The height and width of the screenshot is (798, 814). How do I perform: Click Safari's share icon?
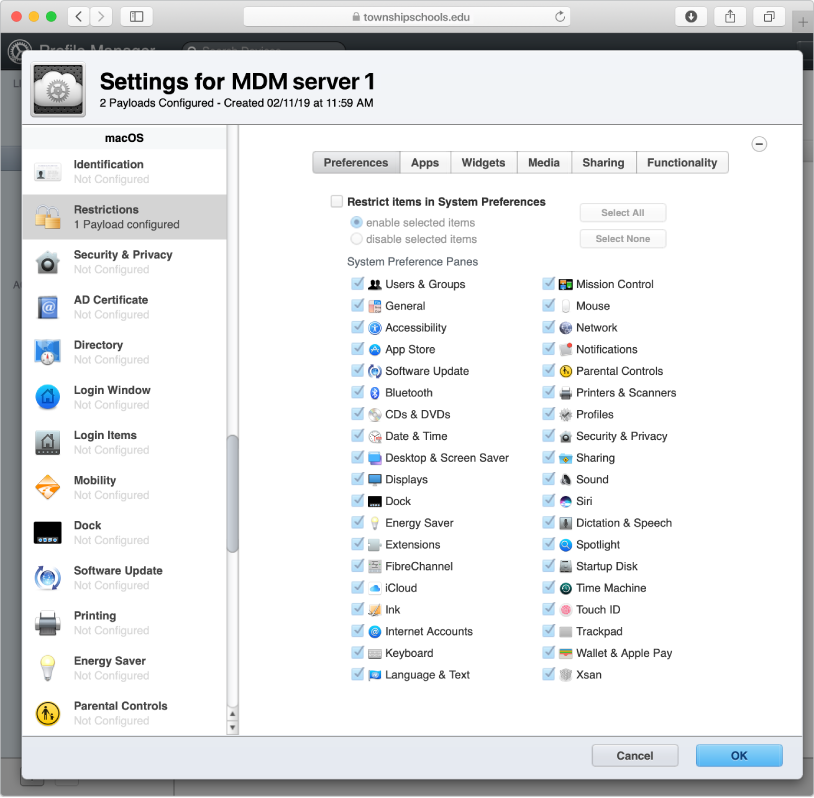coord(730,17)
